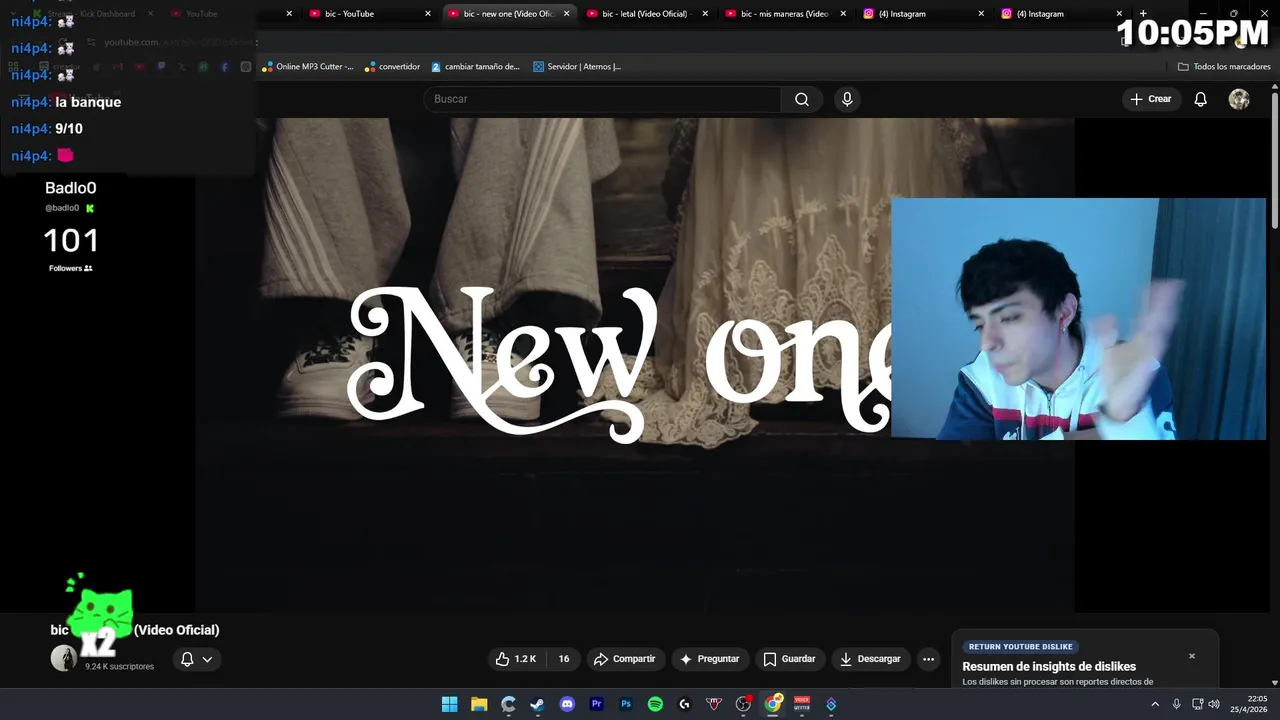Click the Instagram bookmark icon
The width and height of the screenshot is (1280, 720).
click(x=245, y=67)
